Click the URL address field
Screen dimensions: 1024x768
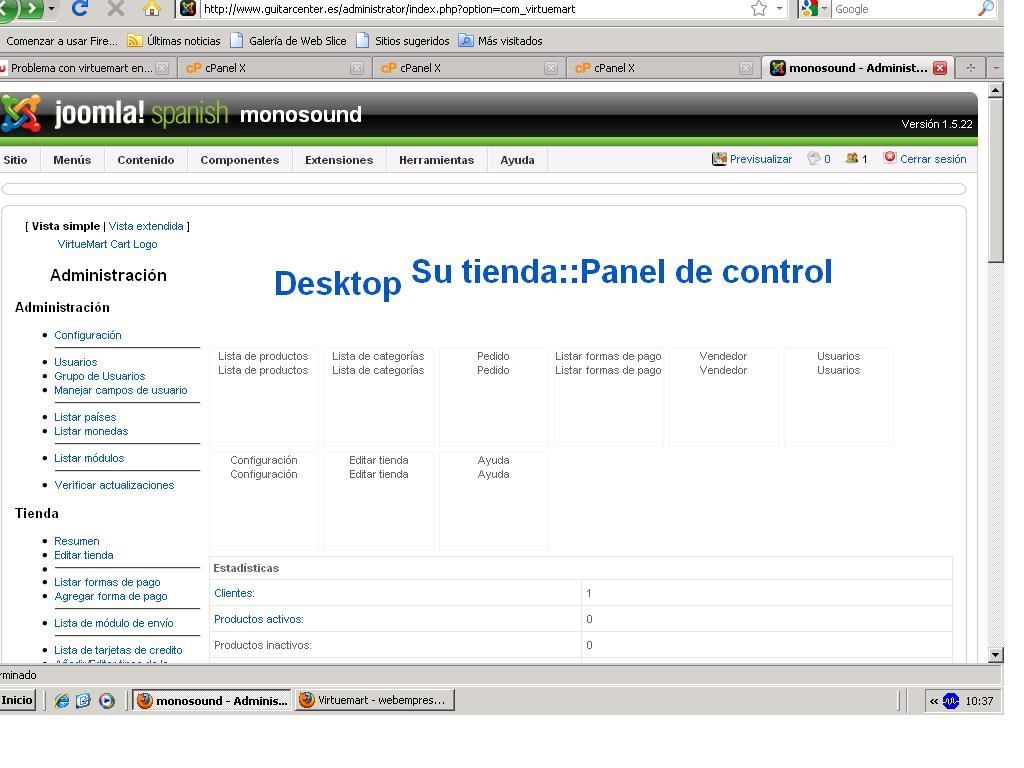pos(473,9)
